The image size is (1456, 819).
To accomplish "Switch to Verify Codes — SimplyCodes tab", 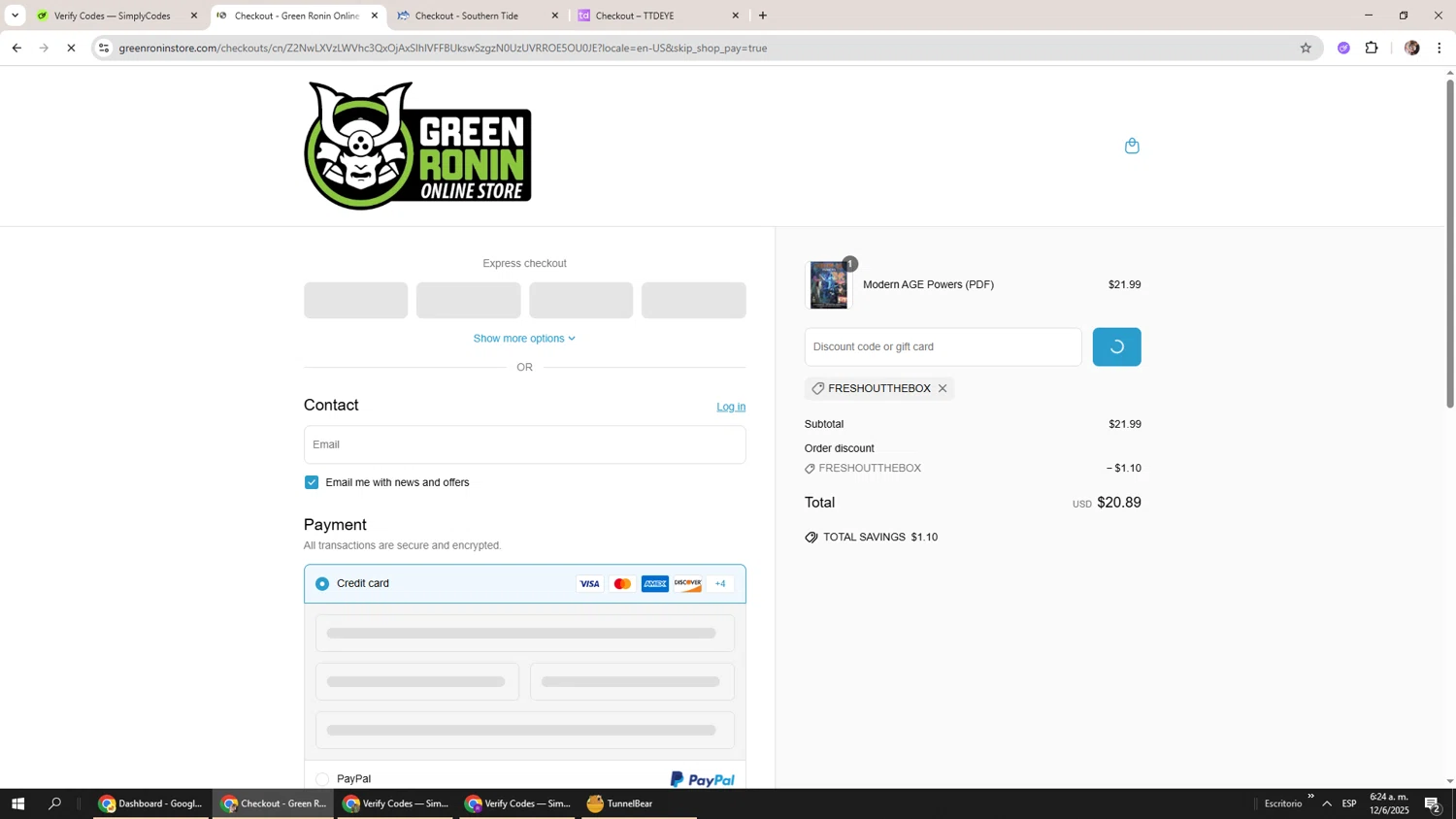I will pos(113,16).
